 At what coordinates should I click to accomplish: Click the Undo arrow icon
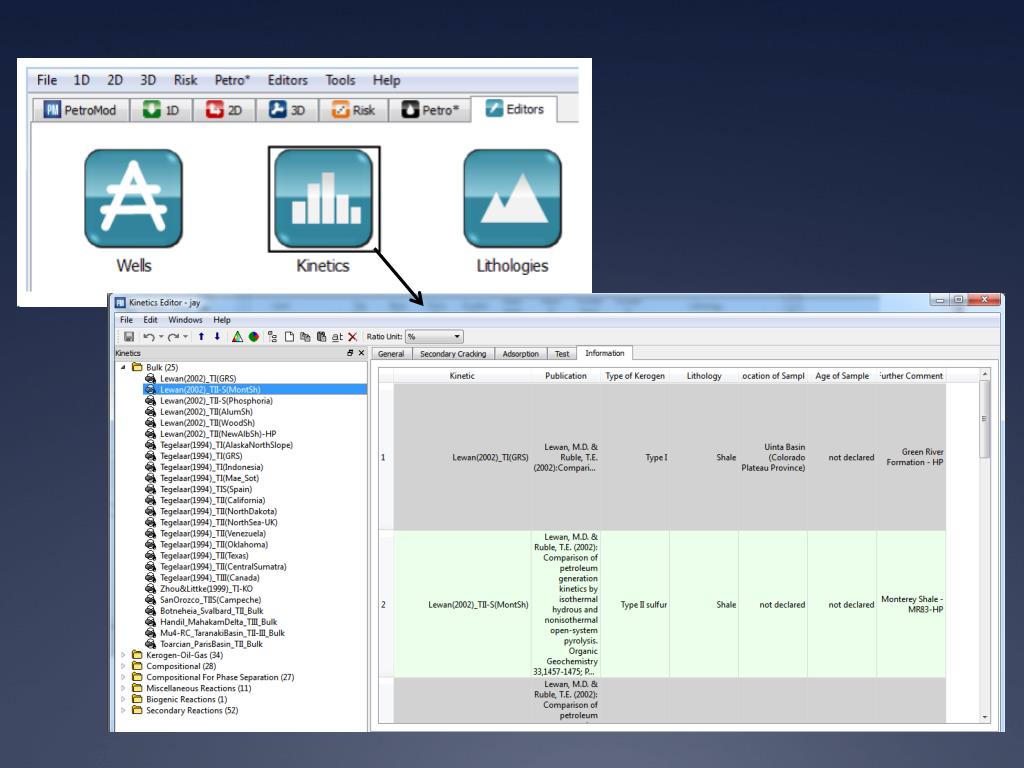(149, 336)
